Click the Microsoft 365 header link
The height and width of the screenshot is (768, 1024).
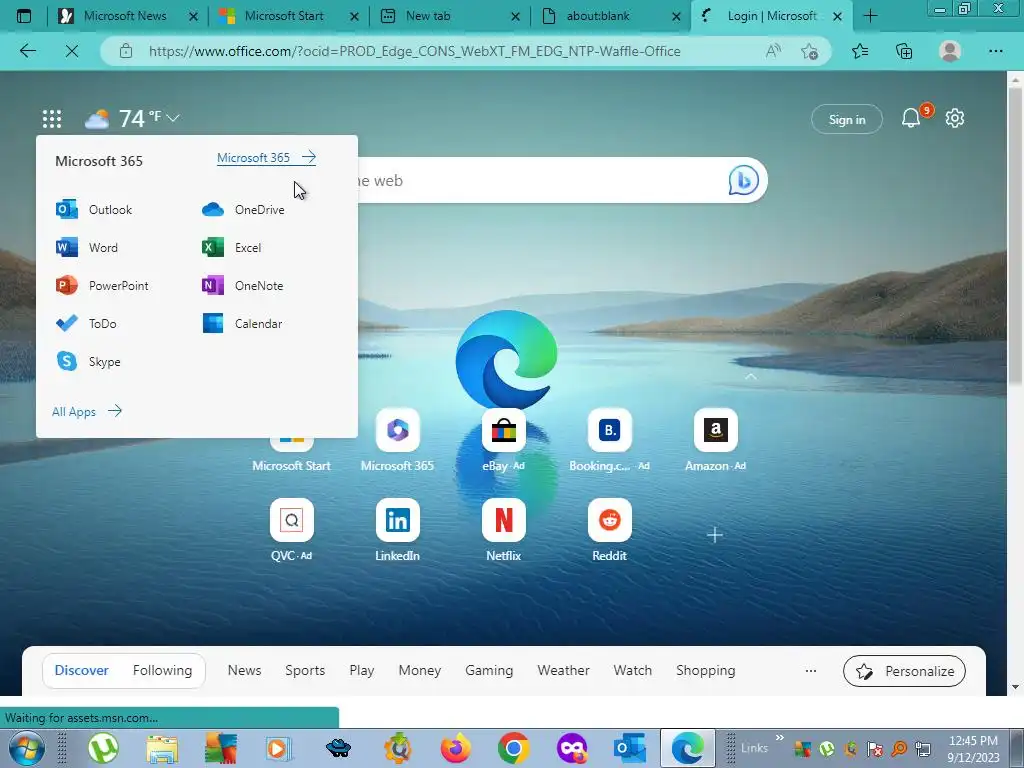tap(266, 157)
